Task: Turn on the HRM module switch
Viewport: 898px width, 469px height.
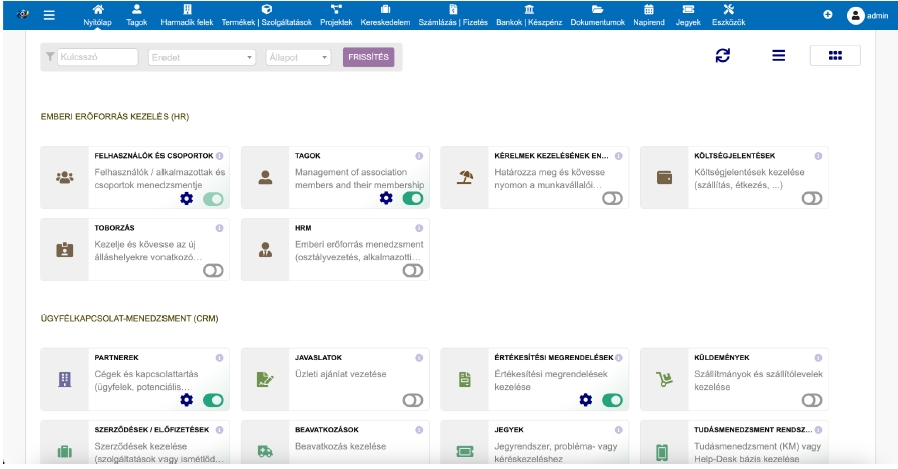Action: pyautogui.click(x=412, y=270)
